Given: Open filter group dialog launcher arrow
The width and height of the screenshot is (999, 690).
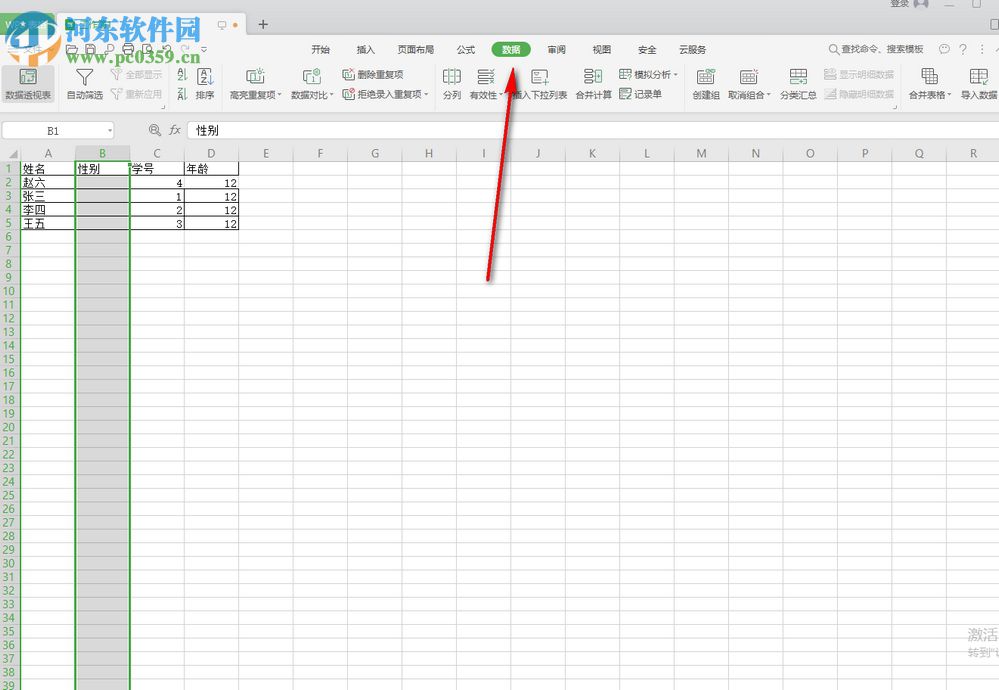Looking at the screenshot, I should (x=163, y=106).
